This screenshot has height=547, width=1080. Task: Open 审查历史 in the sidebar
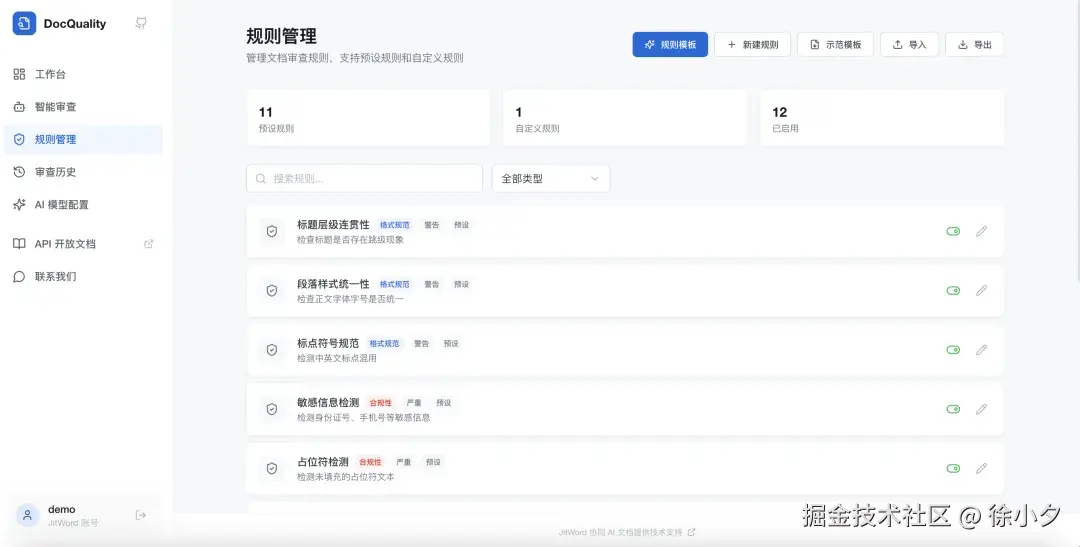(x=84, y=172)
